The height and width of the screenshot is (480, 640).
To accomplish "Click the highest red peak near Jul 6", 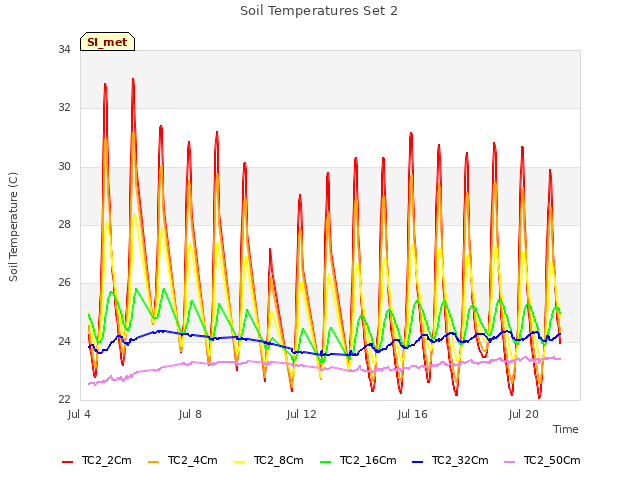I will (x=133, y=80).
